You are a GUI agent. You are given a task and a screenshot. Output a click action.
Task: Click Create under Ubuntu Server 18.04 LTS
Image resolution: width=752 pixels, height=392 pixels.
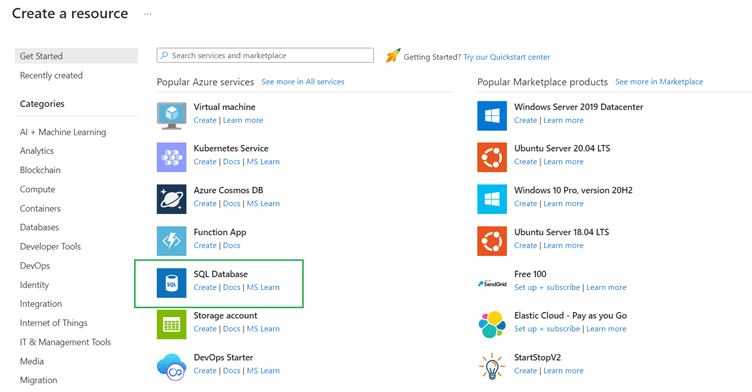[x=526, y=245]
